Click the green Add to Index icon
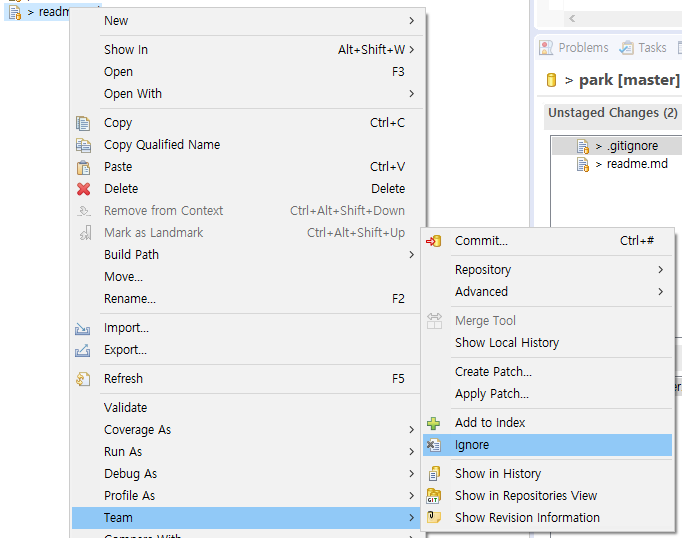 pos(434,423)
